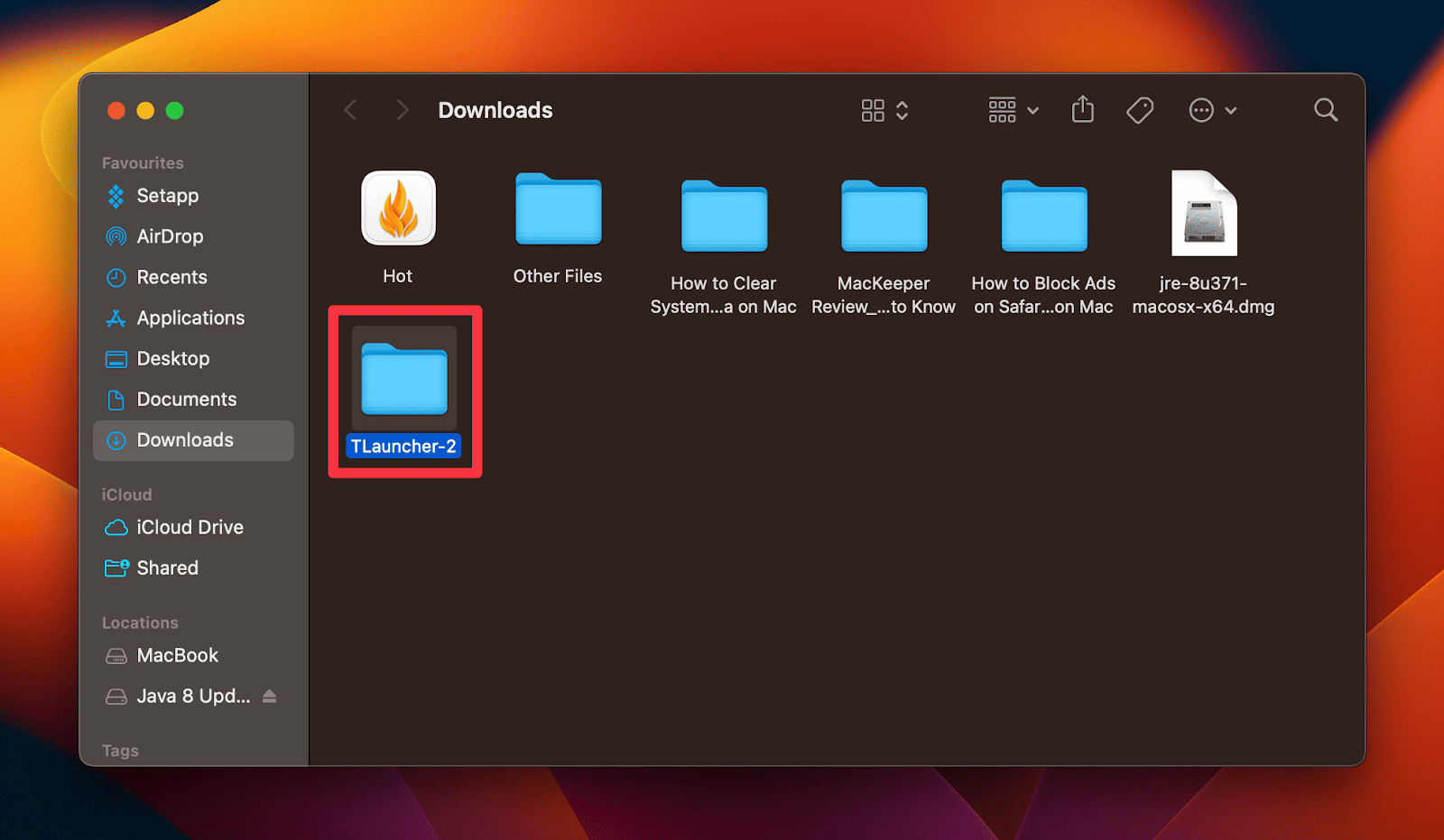This screenshot has width=1444, height=840.
Task: Click the MacKeeper Review label text
Action: (x=884, y=295)
